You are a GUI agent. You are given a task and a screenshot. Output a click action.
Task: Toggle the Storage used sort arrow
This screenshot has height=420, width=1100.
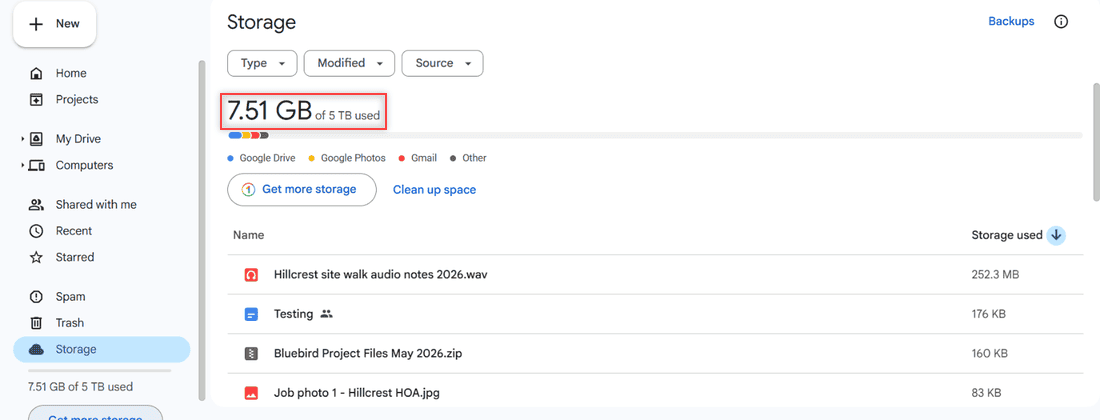(1057, 236)
